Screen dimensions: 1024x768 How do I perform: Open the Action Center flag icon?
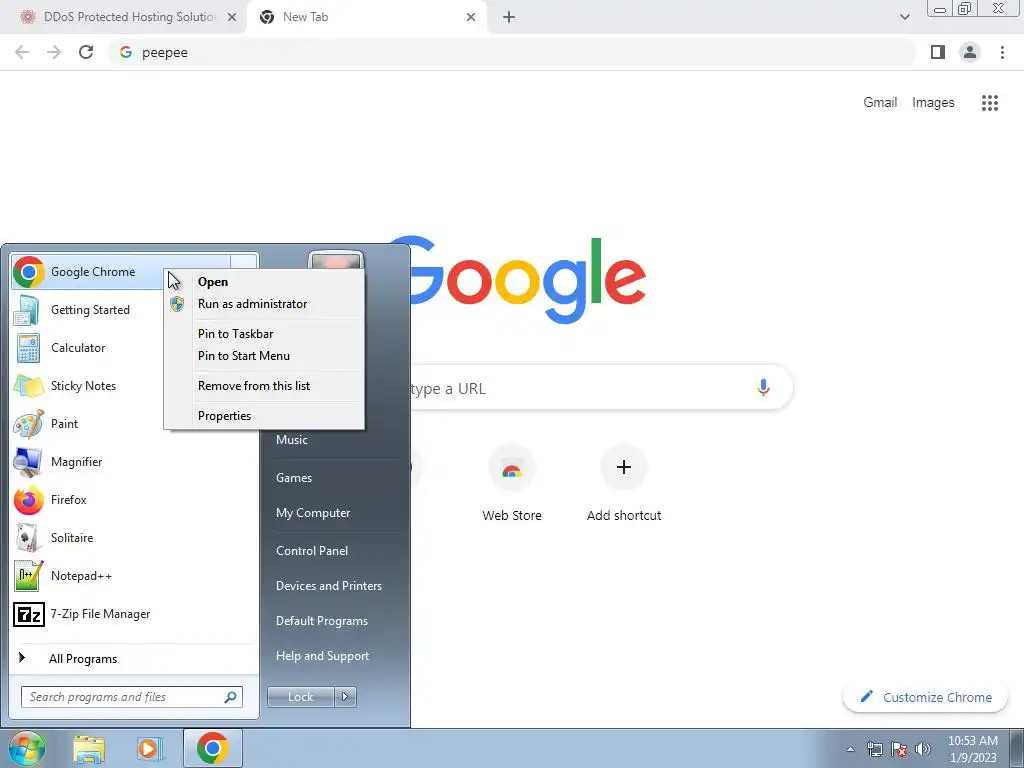[x=899, y=749]
